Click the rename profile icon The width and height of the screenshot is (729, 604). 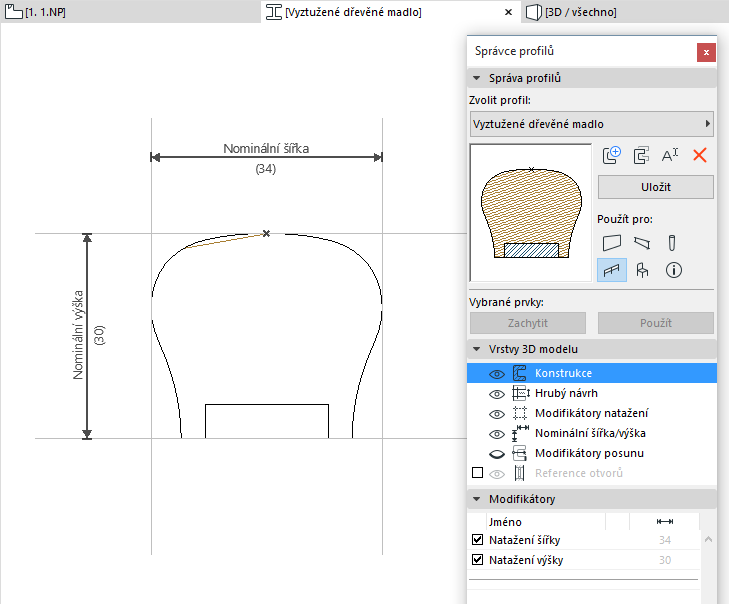[670, 155]
